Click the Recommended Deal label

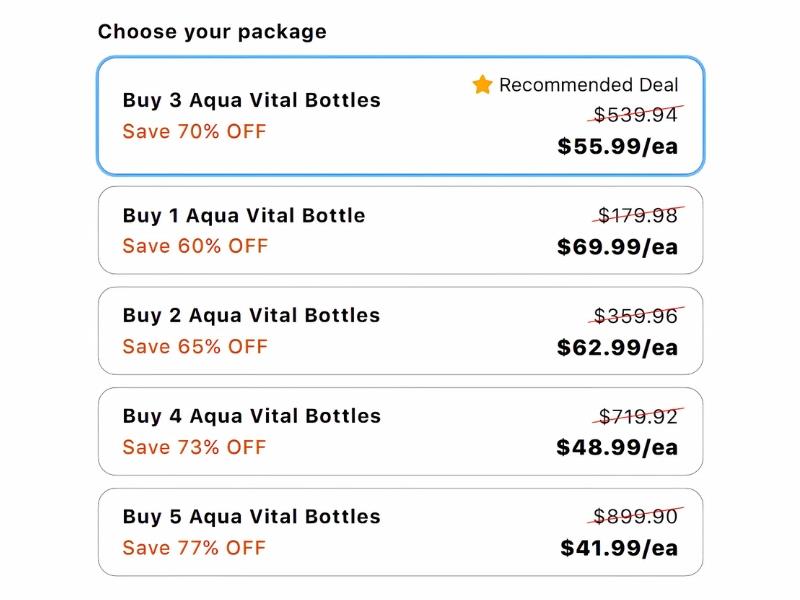point(588,85)
